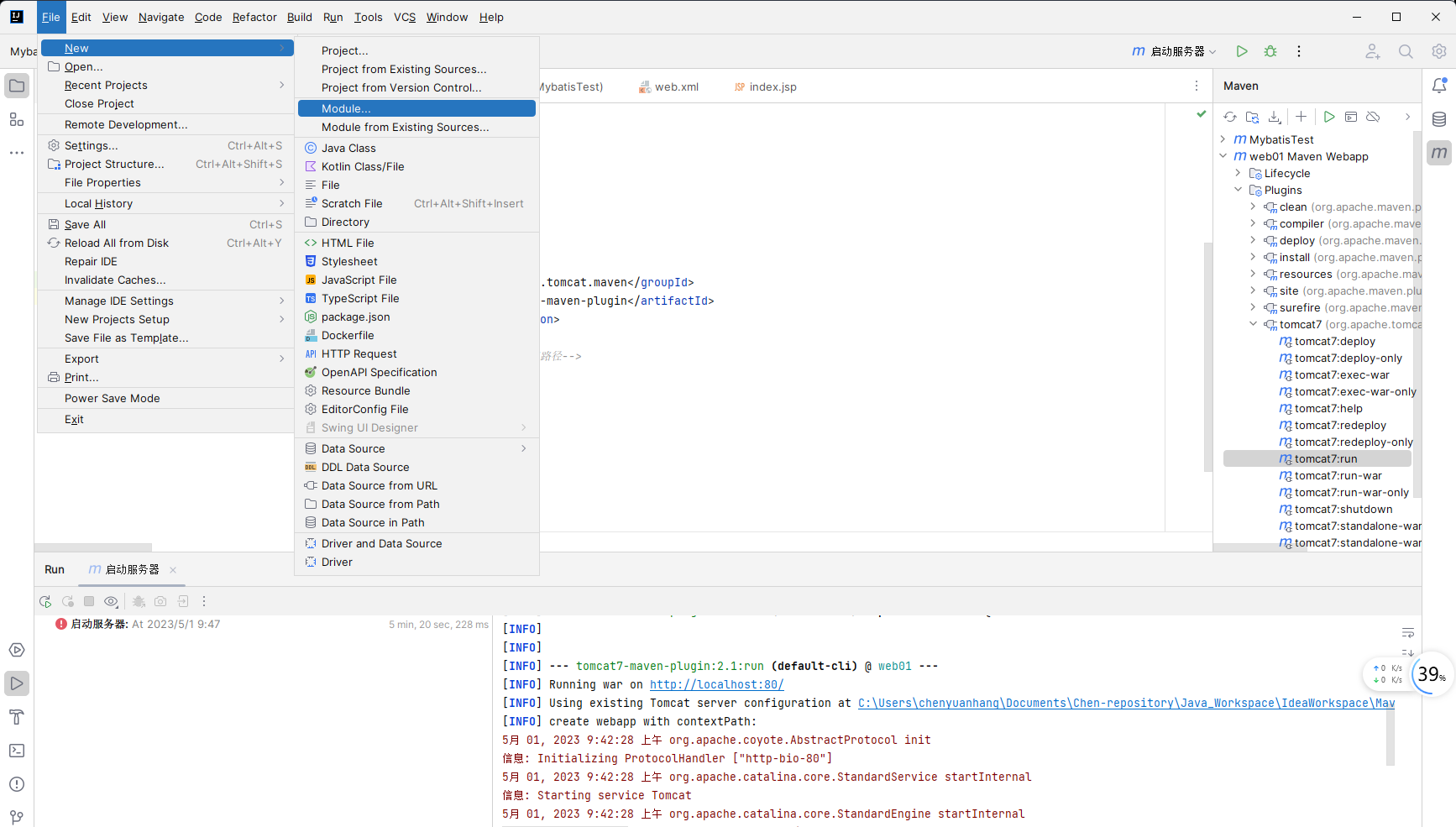Click the more actions kebab in top toolbar
The image size is (1456, 827).
[1299, 51]
